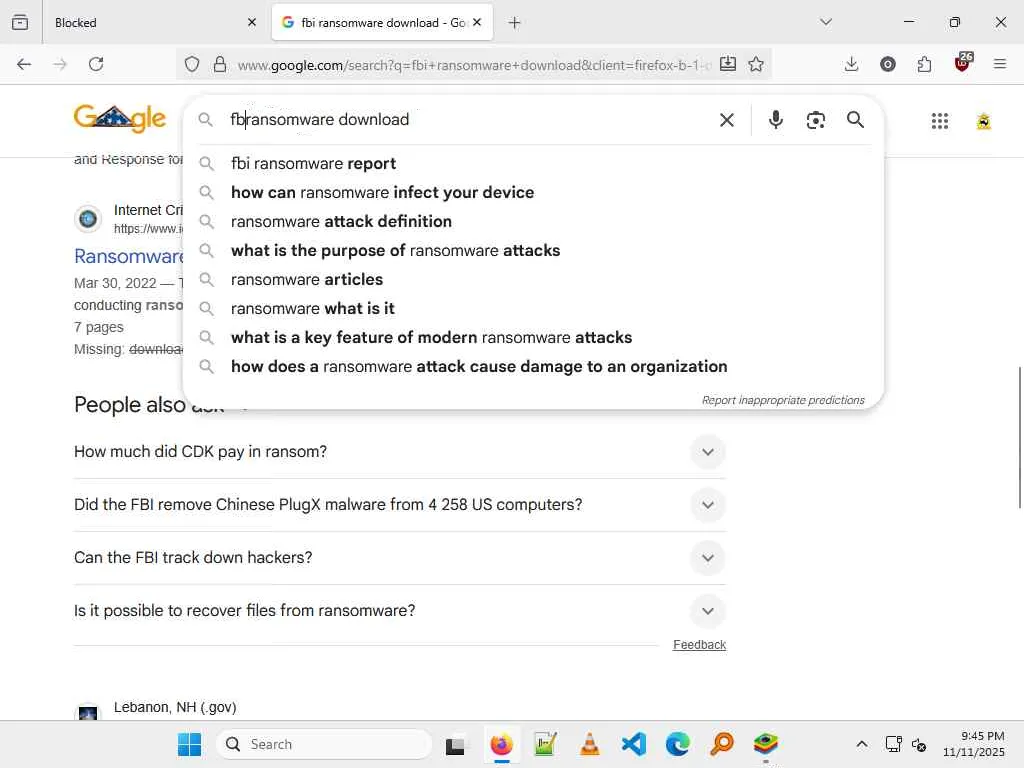1024x768 pixels.
Task: Click the uBlock Origin extension icon
Action: [x=962, y=64]
